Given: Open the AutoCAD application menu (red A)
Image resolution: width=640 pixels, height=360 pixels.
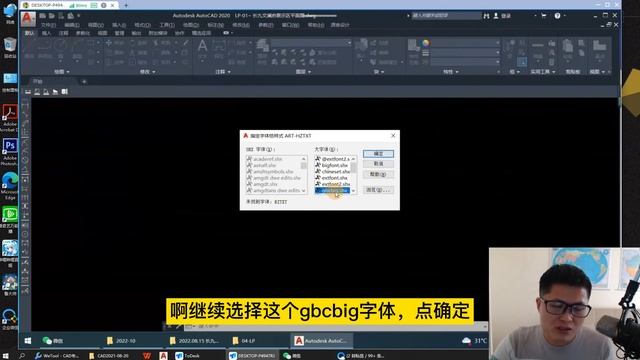Looking at the screenshot, I should 28,18.
